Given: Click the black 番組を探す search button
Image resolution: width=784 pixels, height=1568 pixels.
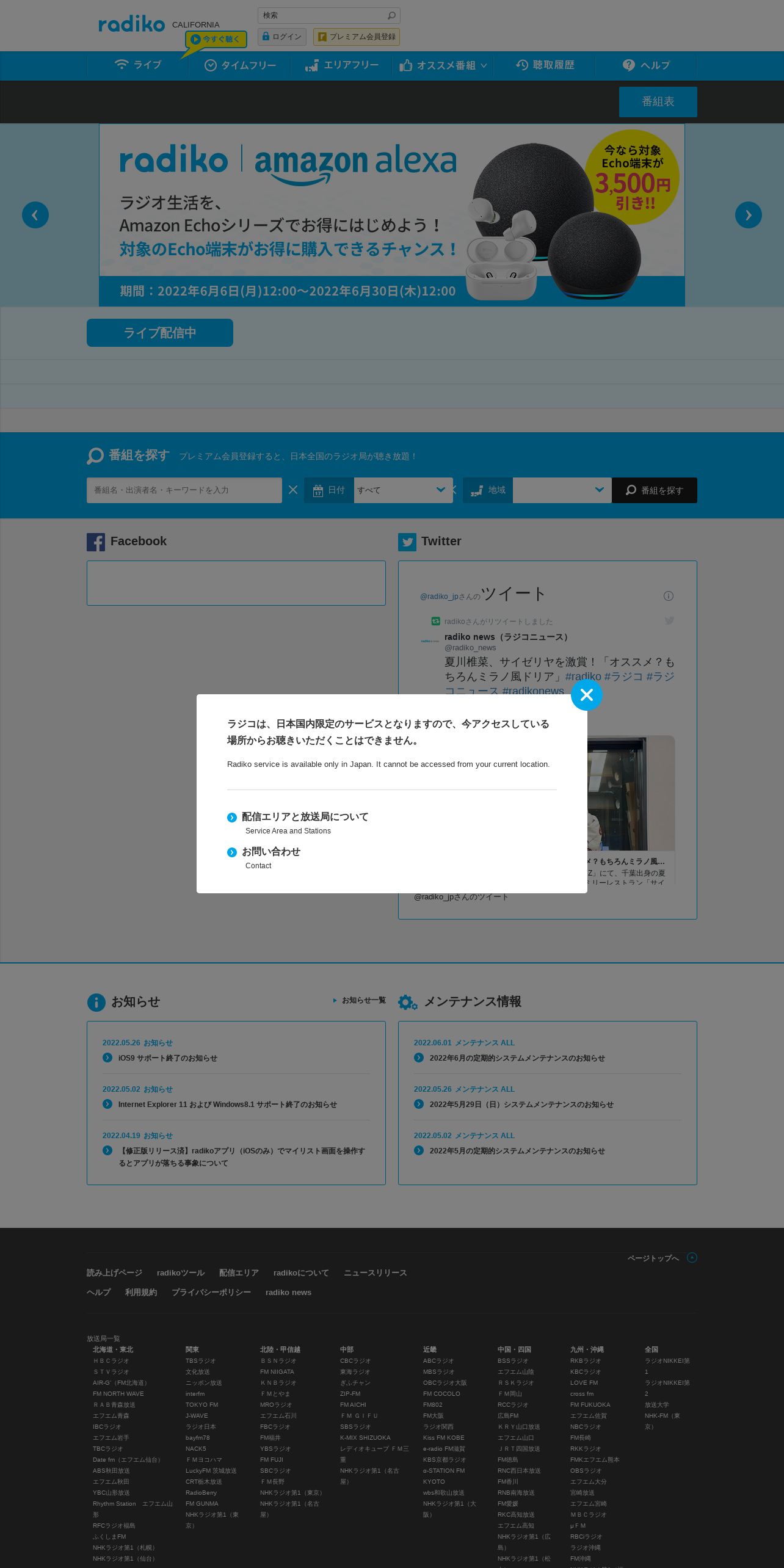Looking at the screenshot, I should point(655,490).
